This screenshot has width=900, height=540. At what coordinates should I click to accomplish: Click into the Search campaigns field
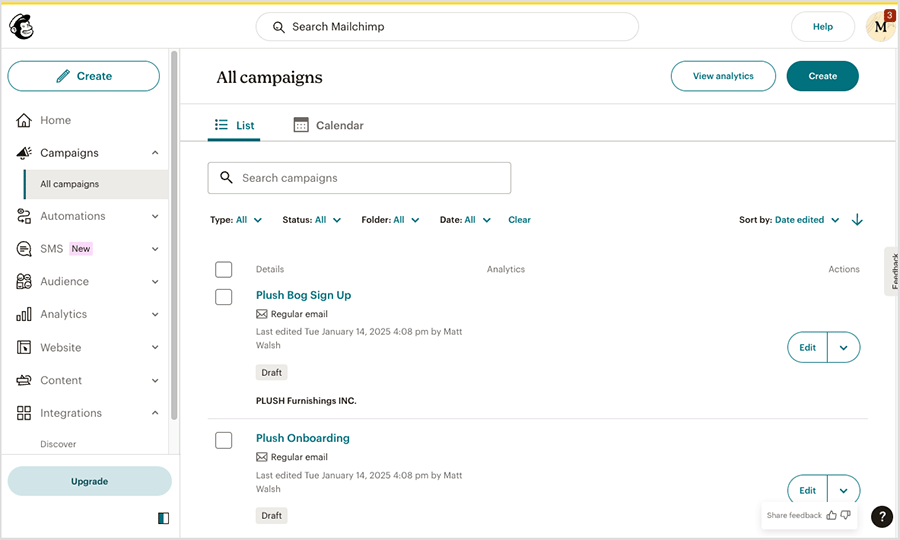coord(359,178)
